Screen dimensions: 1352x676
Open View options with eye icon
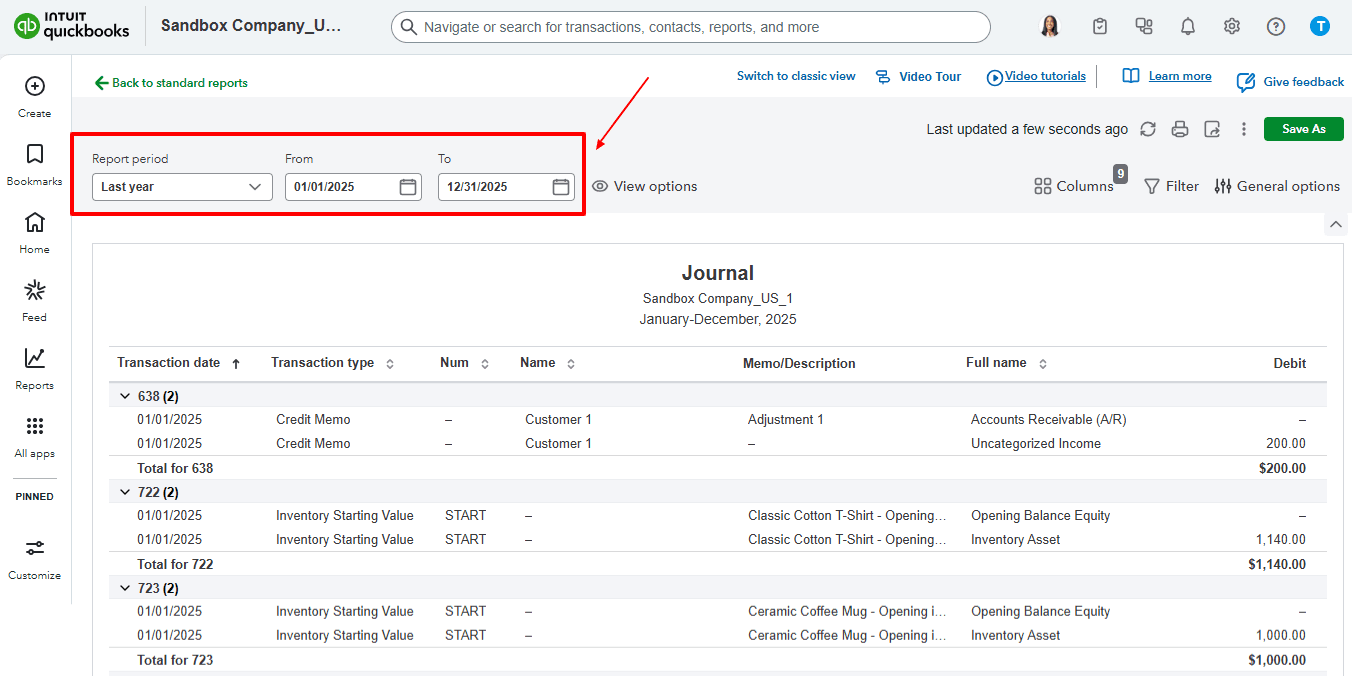click(645, 186)
